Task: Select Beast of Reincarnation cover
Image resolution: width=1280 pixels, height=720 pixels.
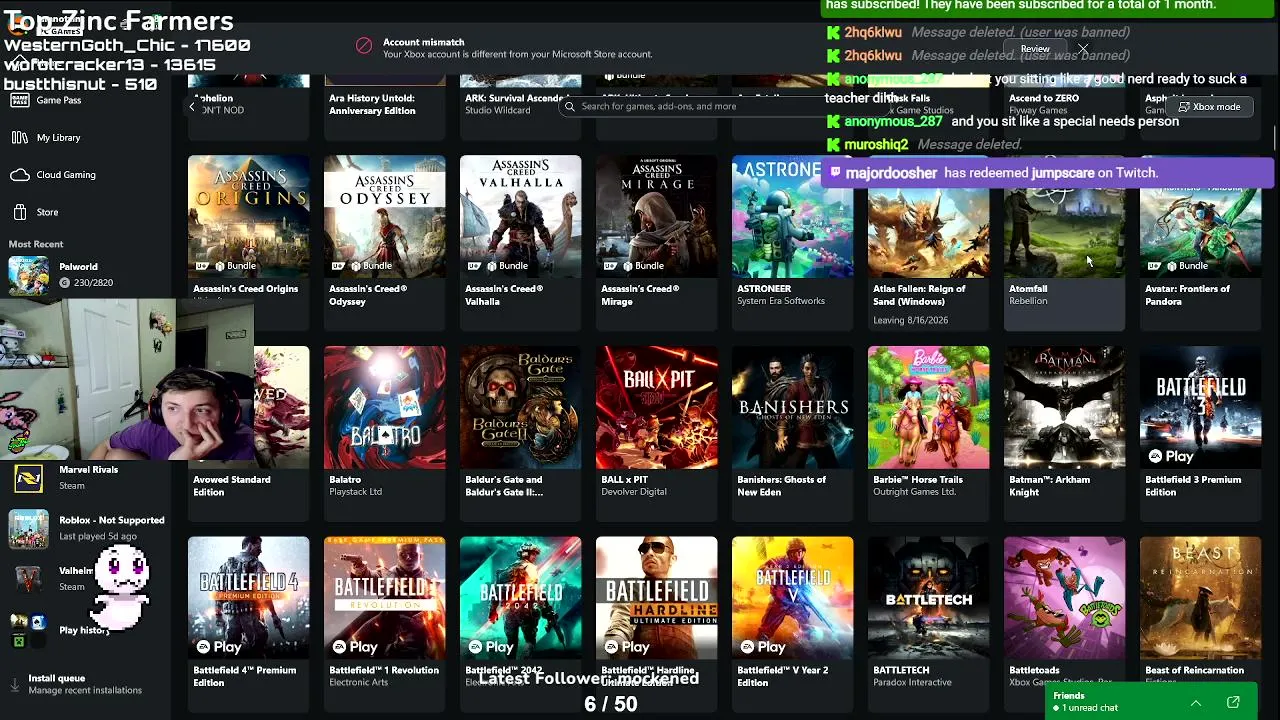Action: coord(1200,598)
